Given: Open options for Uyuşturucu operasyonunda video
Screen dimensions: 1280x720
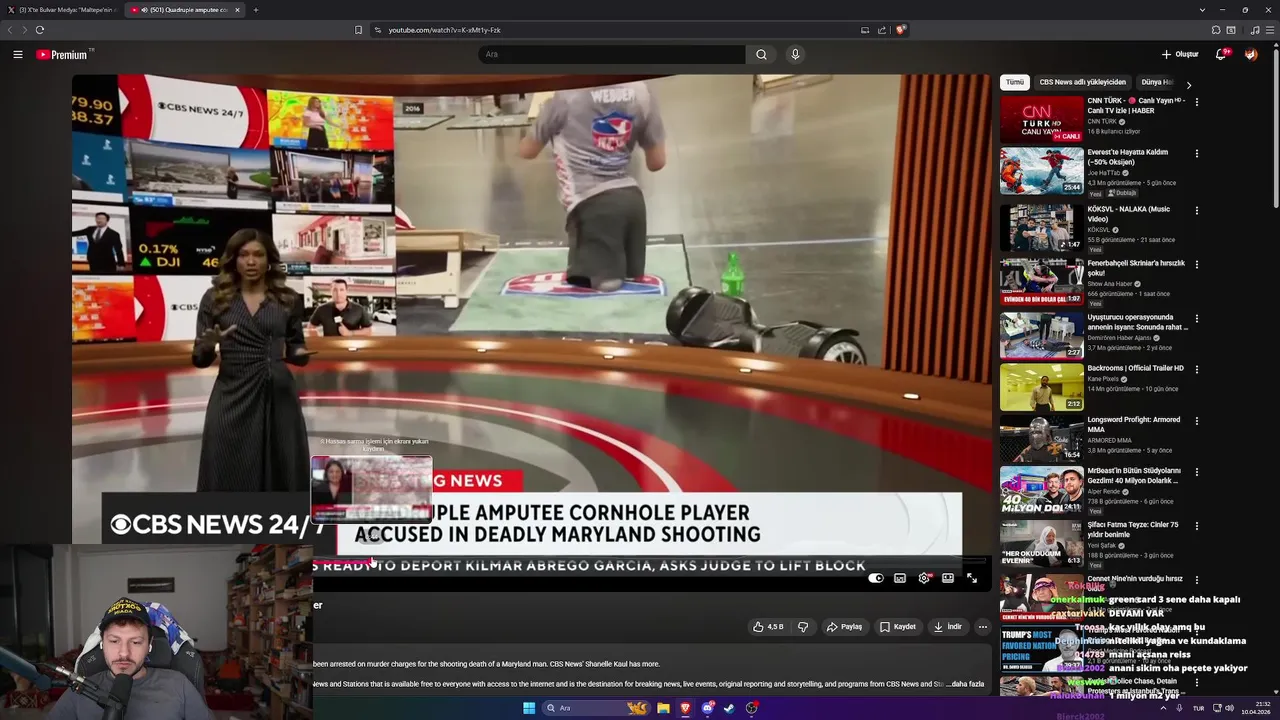Looking at the screenshot, I should coord(1196,319).
